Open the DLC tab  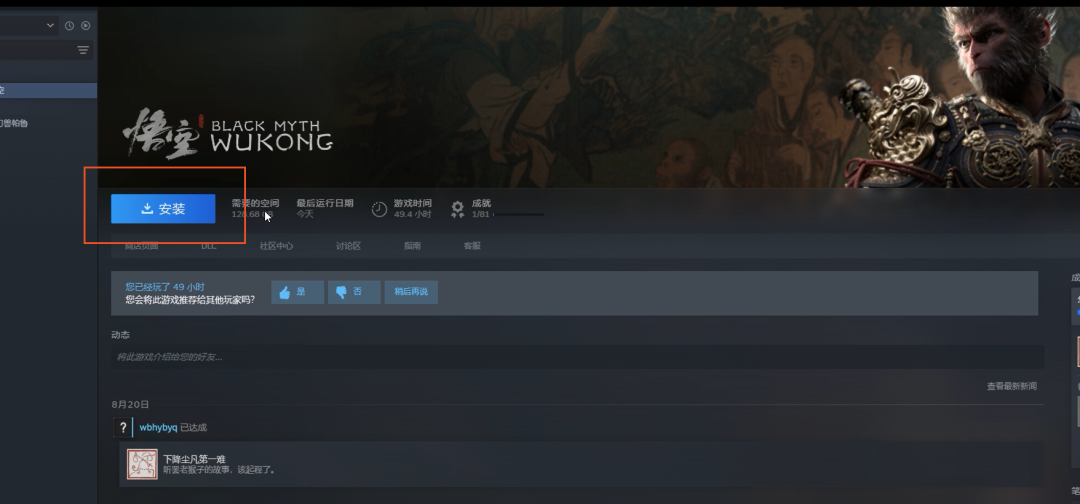209,246
